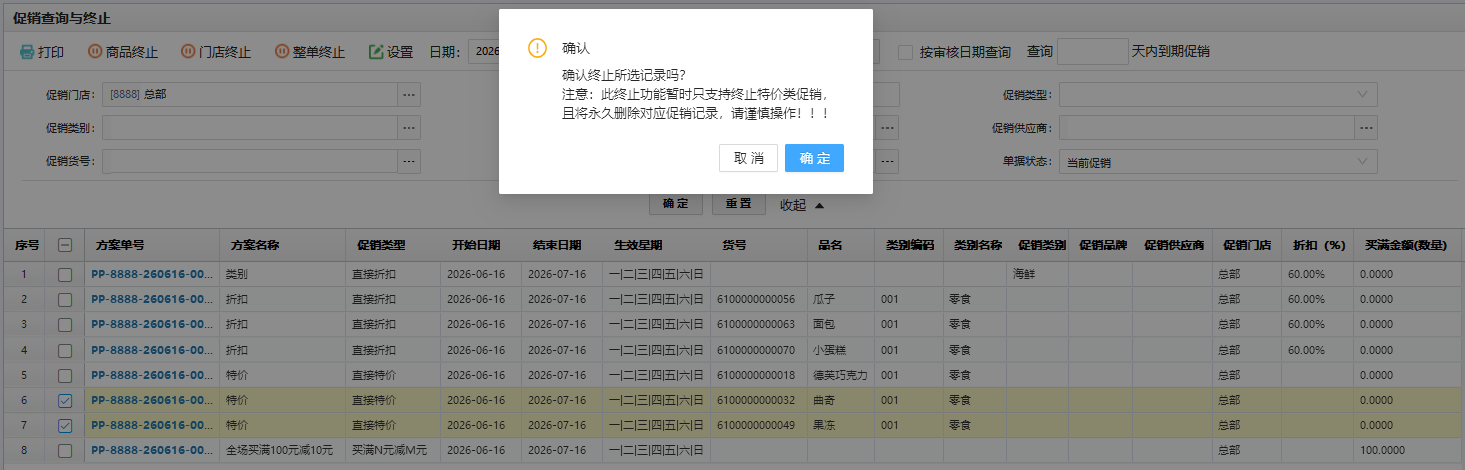
Task: Click the 促销货号 input field
Action: click(x=250, y=161)
